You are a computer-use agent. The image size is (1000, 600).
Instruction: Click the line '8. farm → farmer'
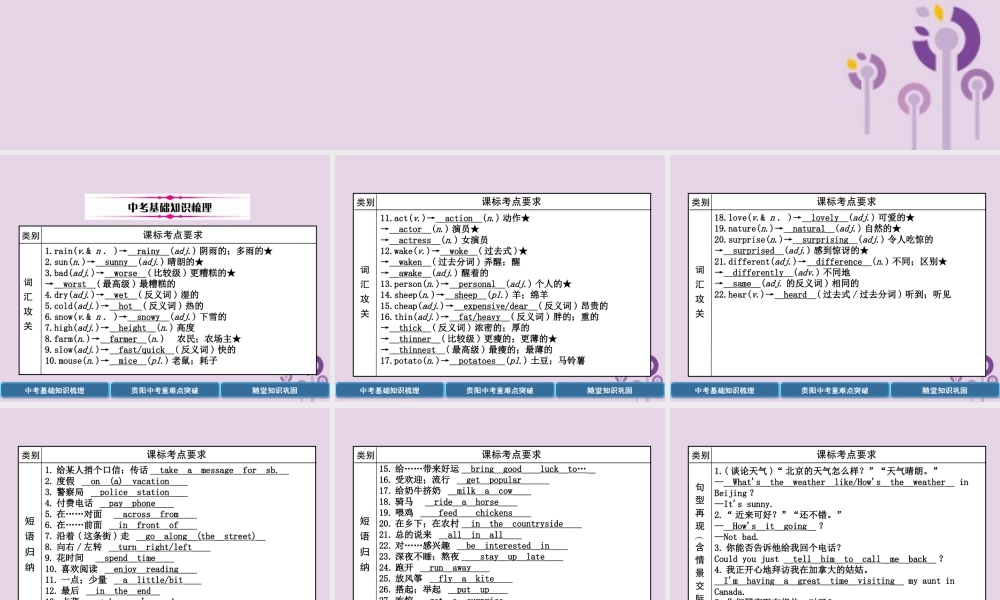[x=142, y=339]
